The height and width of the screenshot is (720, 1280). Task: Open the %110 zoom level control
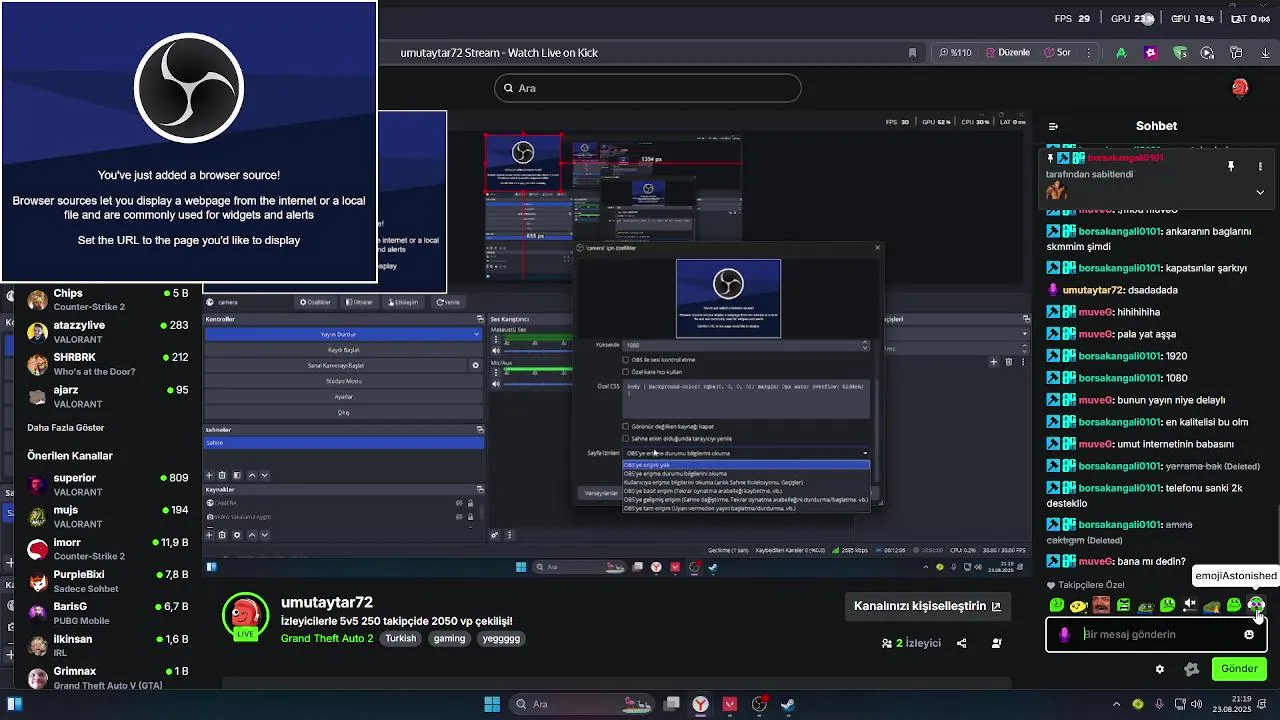click(x=955, y=52)
